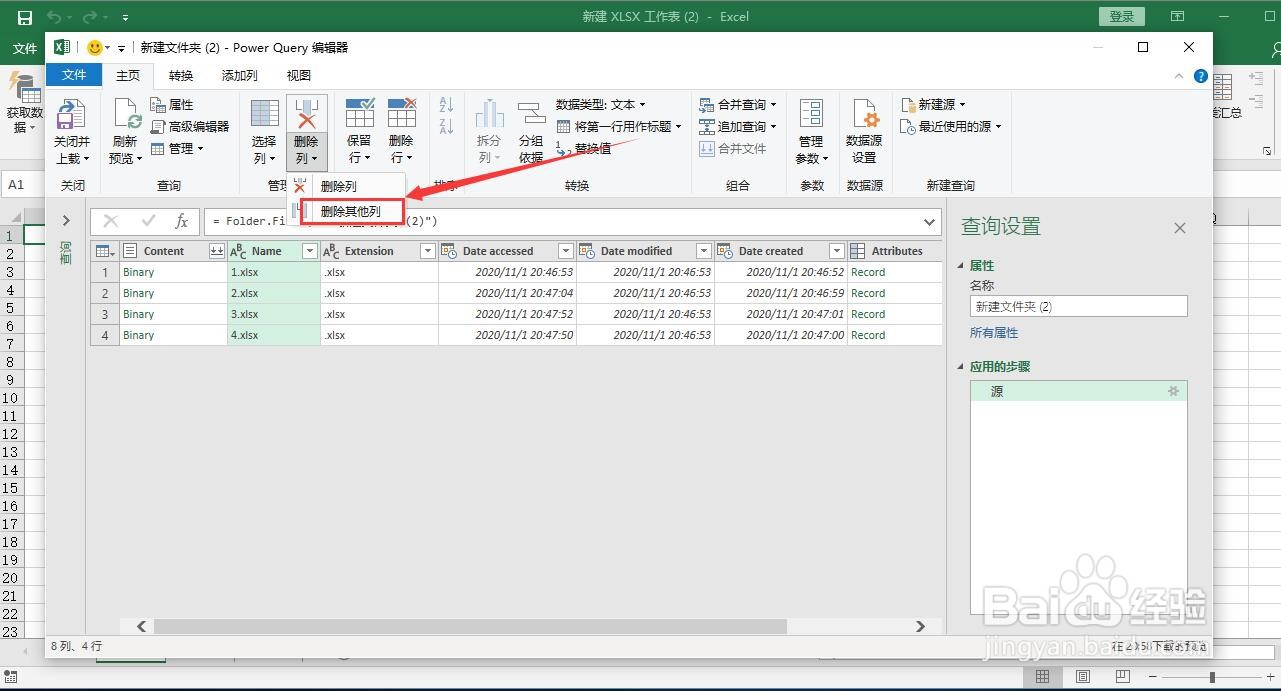Collapse the Properties (属性) section

coord(962,266)
